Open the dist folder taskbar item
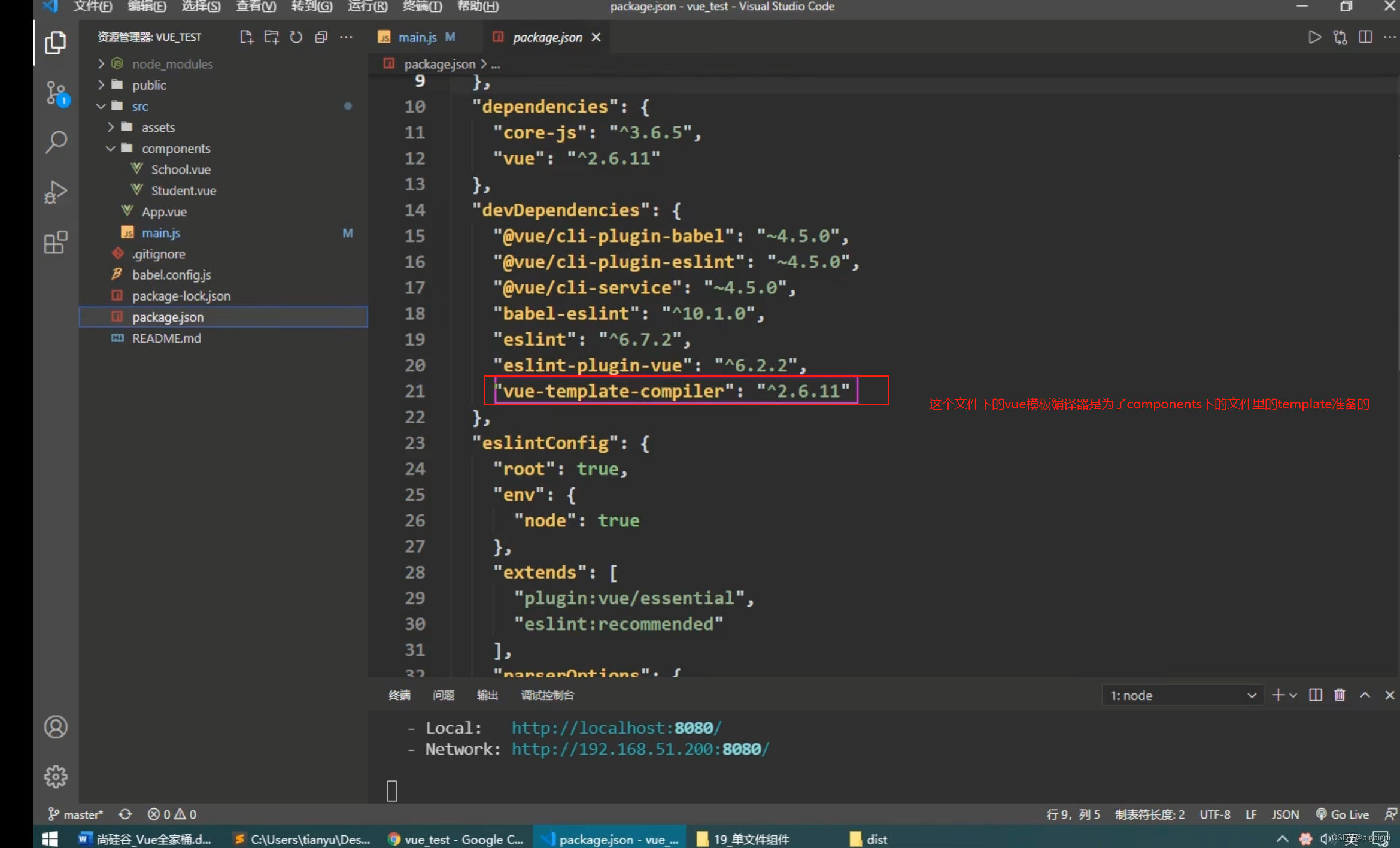 click(869, 838)
